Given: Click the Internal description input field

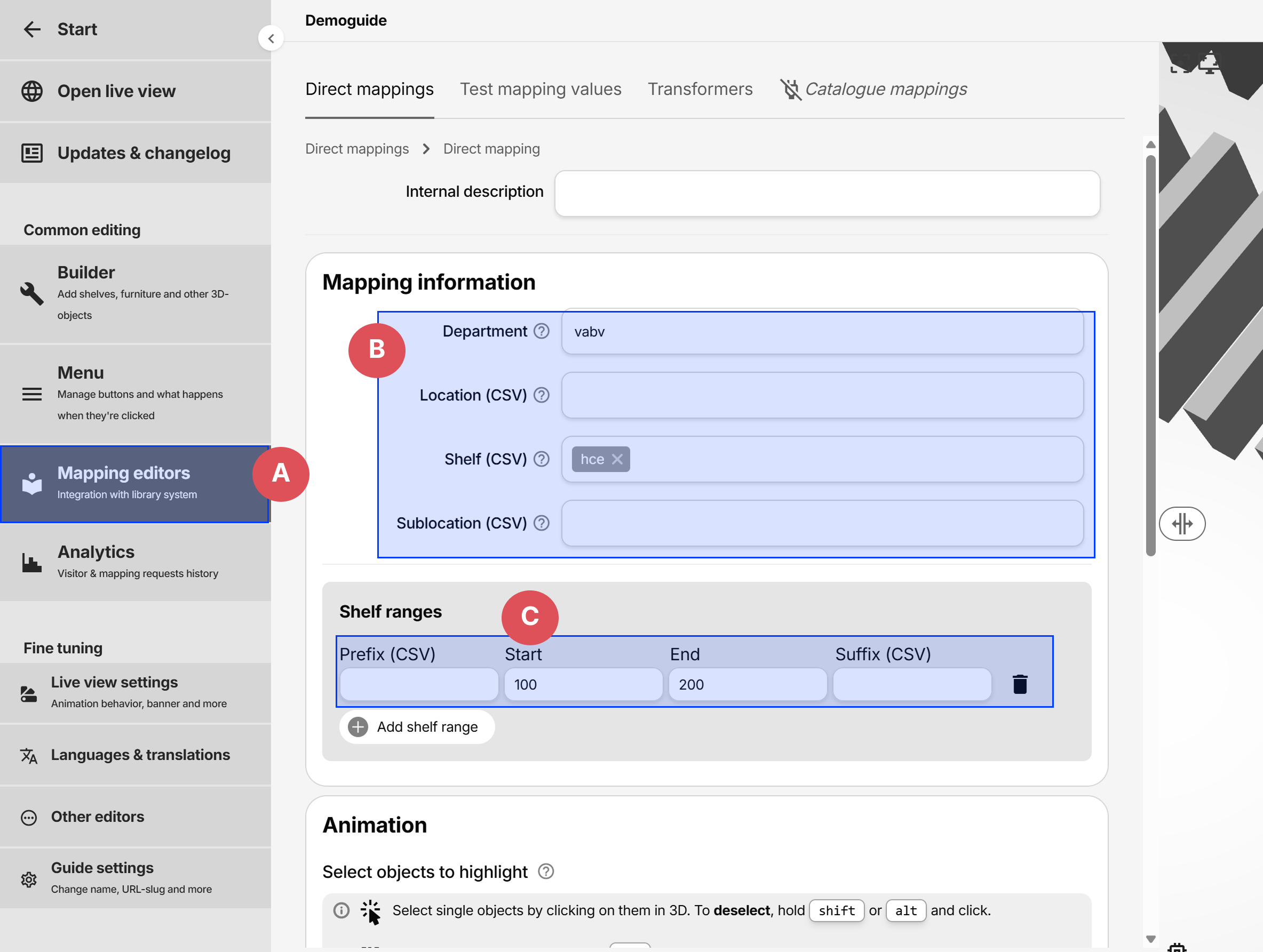Looking at the screenshot, I should point(827,194).
